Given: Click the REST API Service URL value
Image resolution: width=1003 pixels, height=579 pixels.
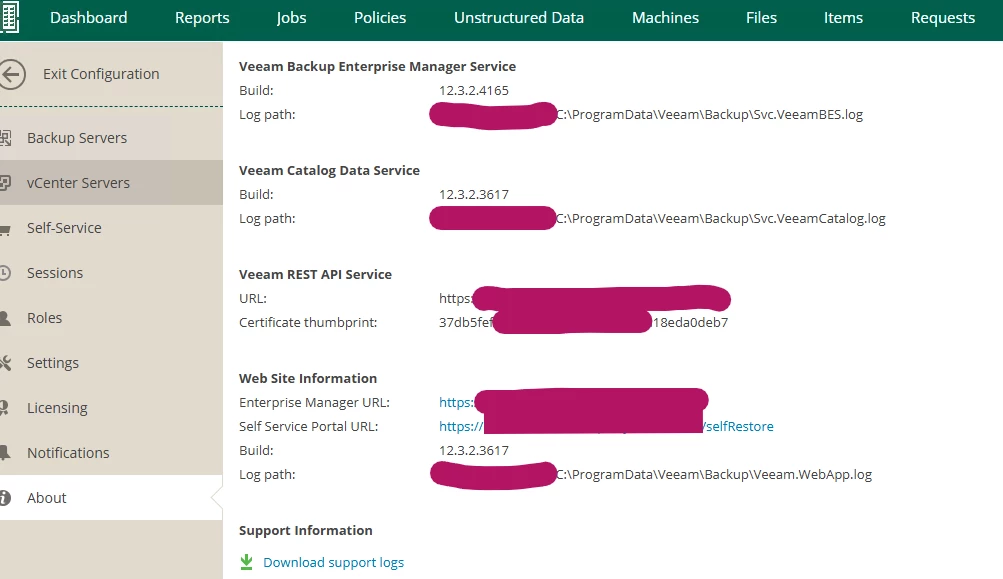Looking at the screenshot, I should coord(585,298).
